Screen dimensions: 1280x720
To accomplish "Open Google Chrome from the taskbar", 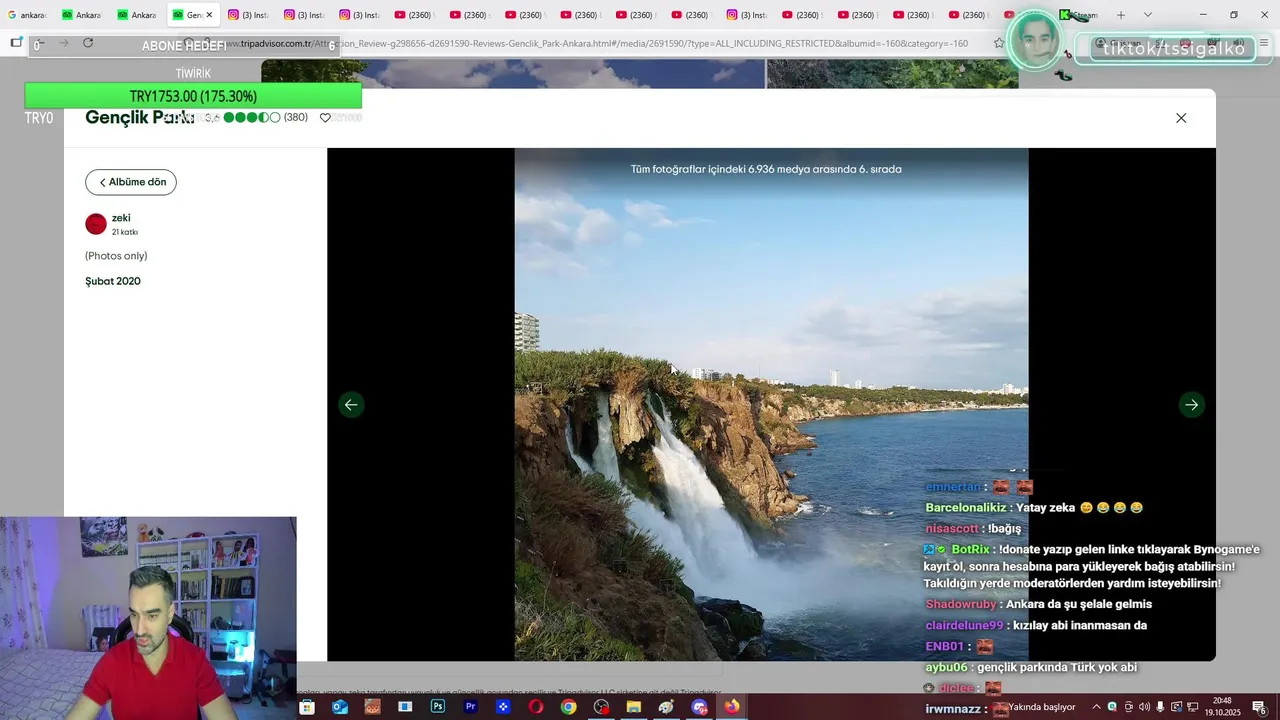I will click(568, 707).
